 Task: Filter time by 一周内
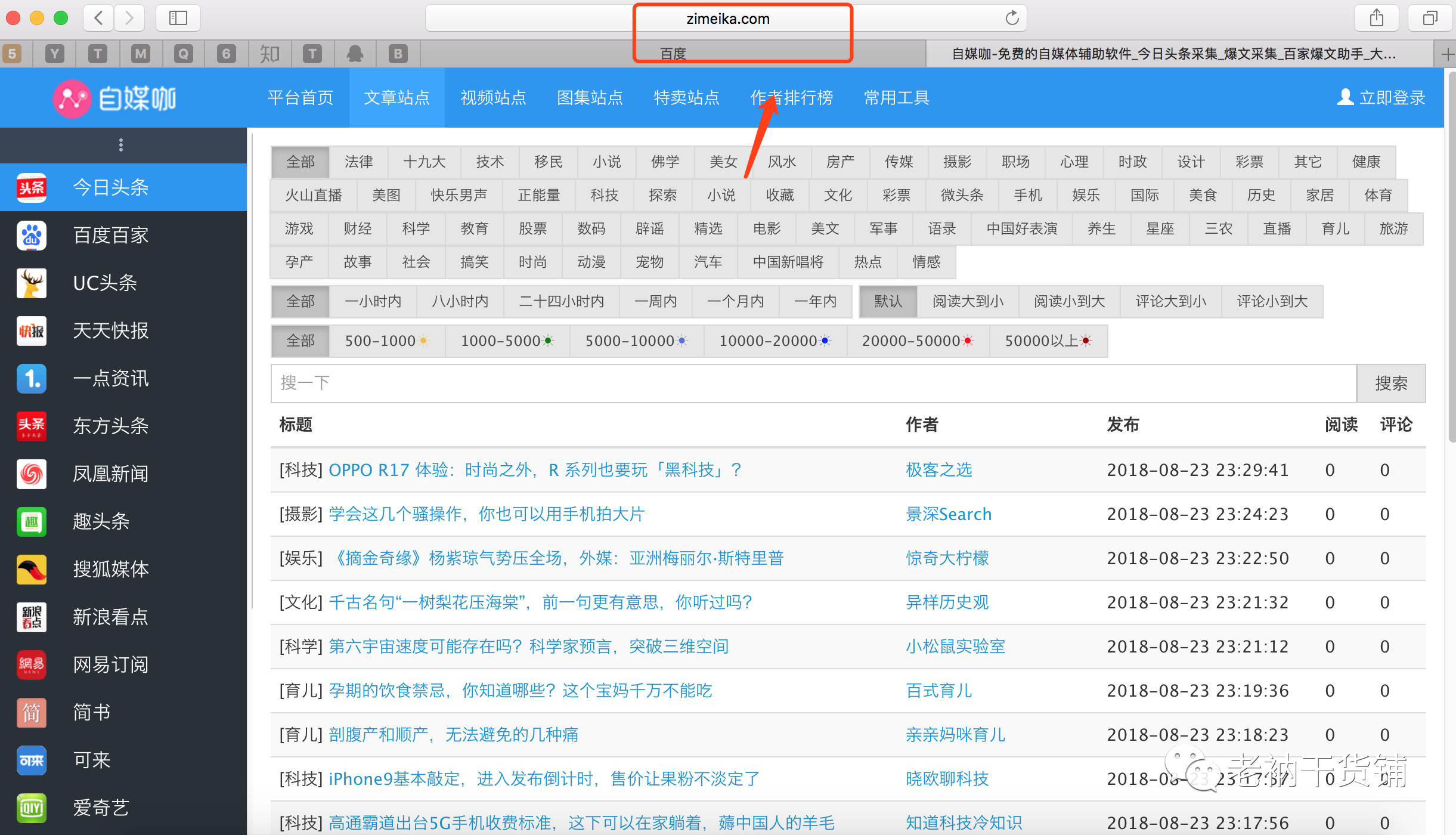pos(656,301)
